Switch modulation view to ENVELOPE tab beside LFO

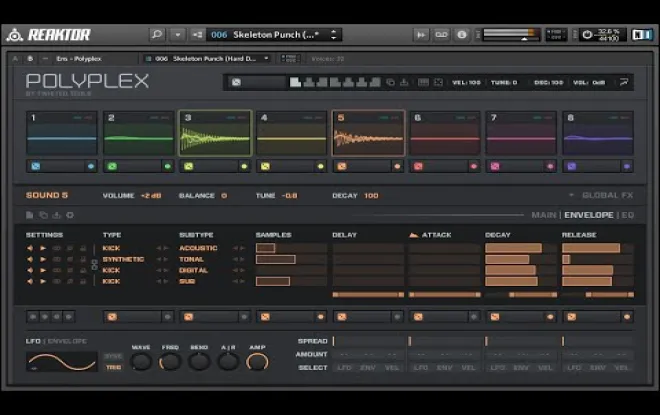pyautogui.click(x=67, y=341)
